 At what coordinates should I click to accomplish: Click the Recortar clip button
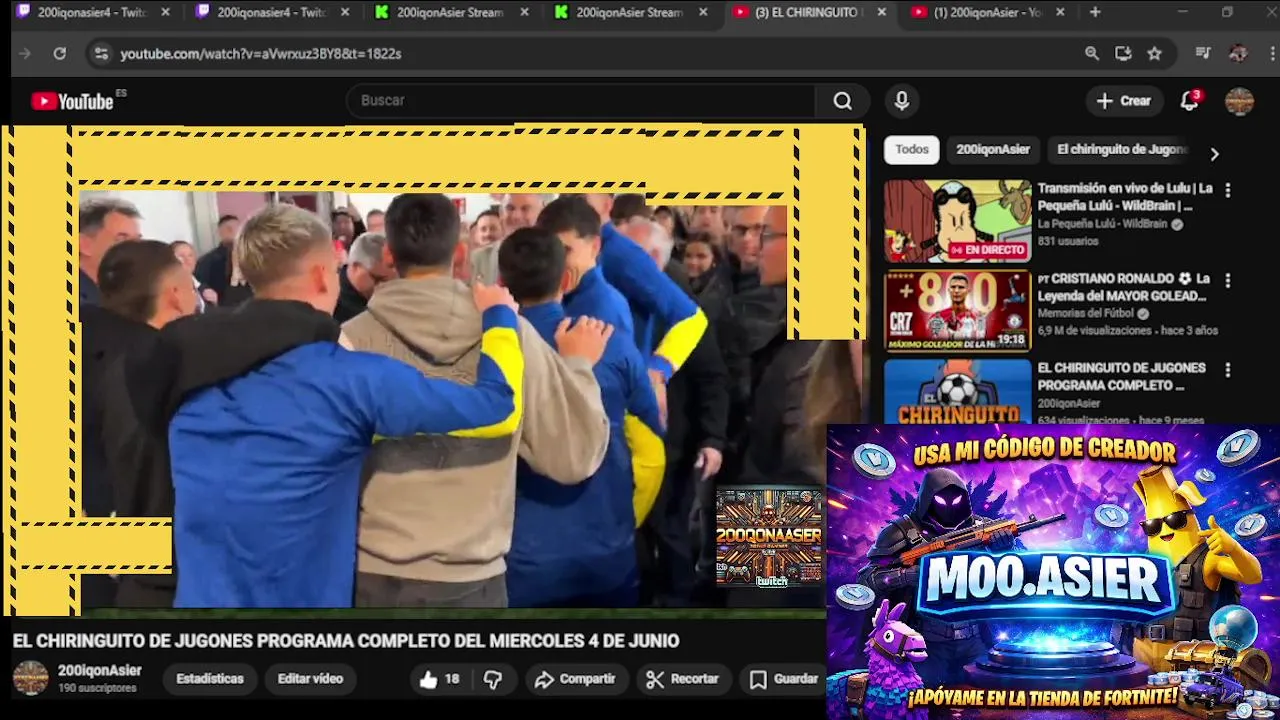pos(683,679)
